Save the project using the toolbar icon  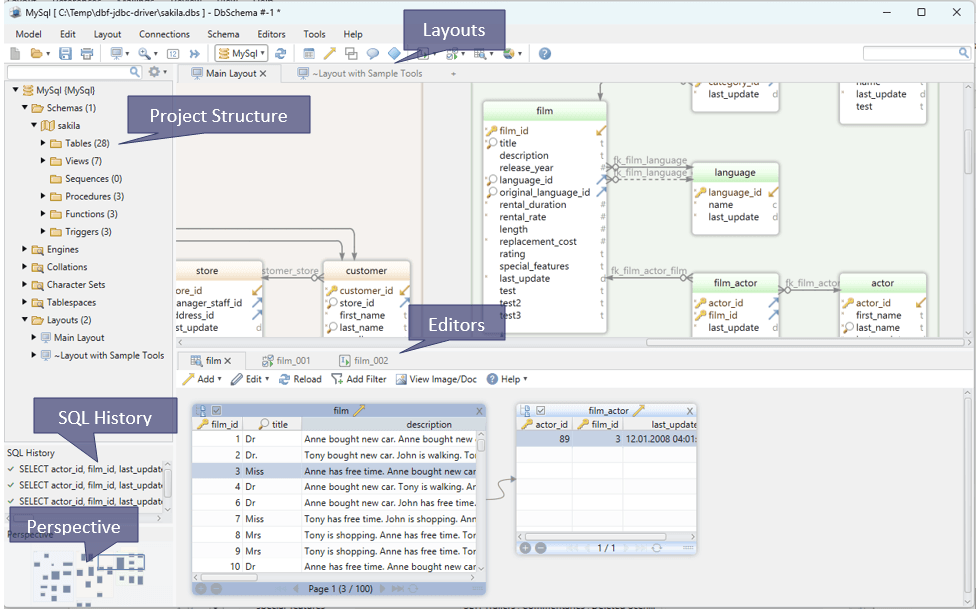[x=65, y=54]
